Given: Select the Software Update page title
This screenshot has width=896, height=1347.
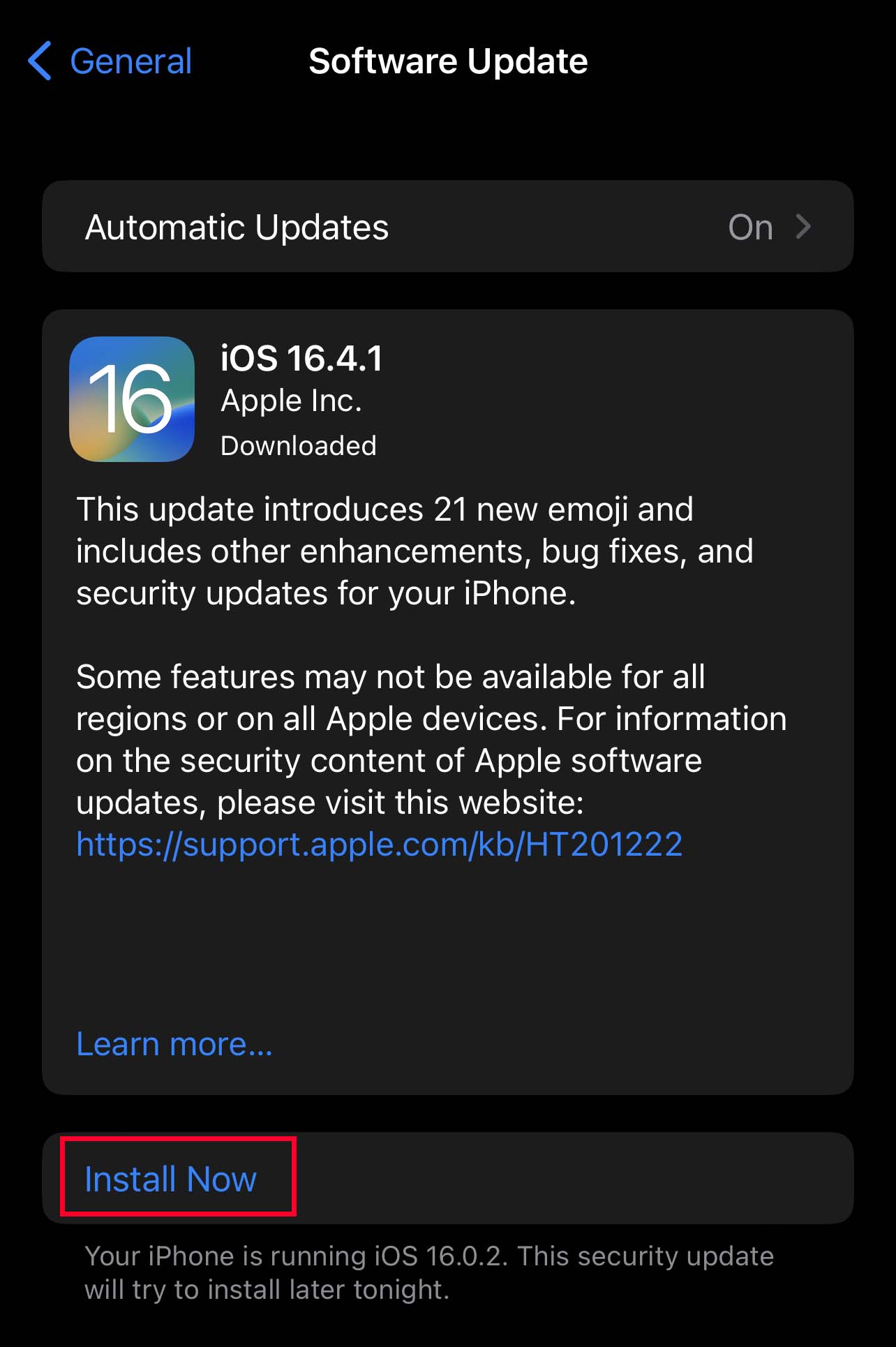Looking at the screenshot, I should 448,61.
